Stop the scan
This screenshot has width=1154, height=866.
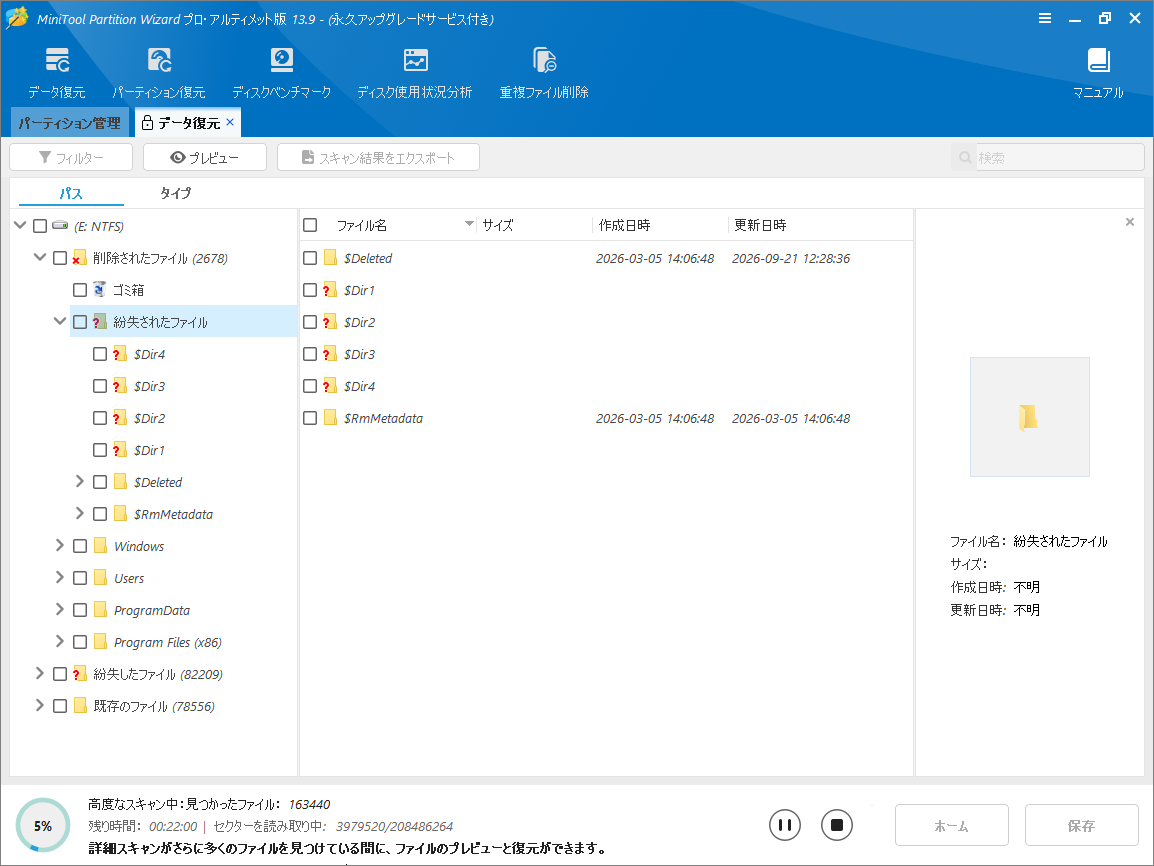point(837,825)
